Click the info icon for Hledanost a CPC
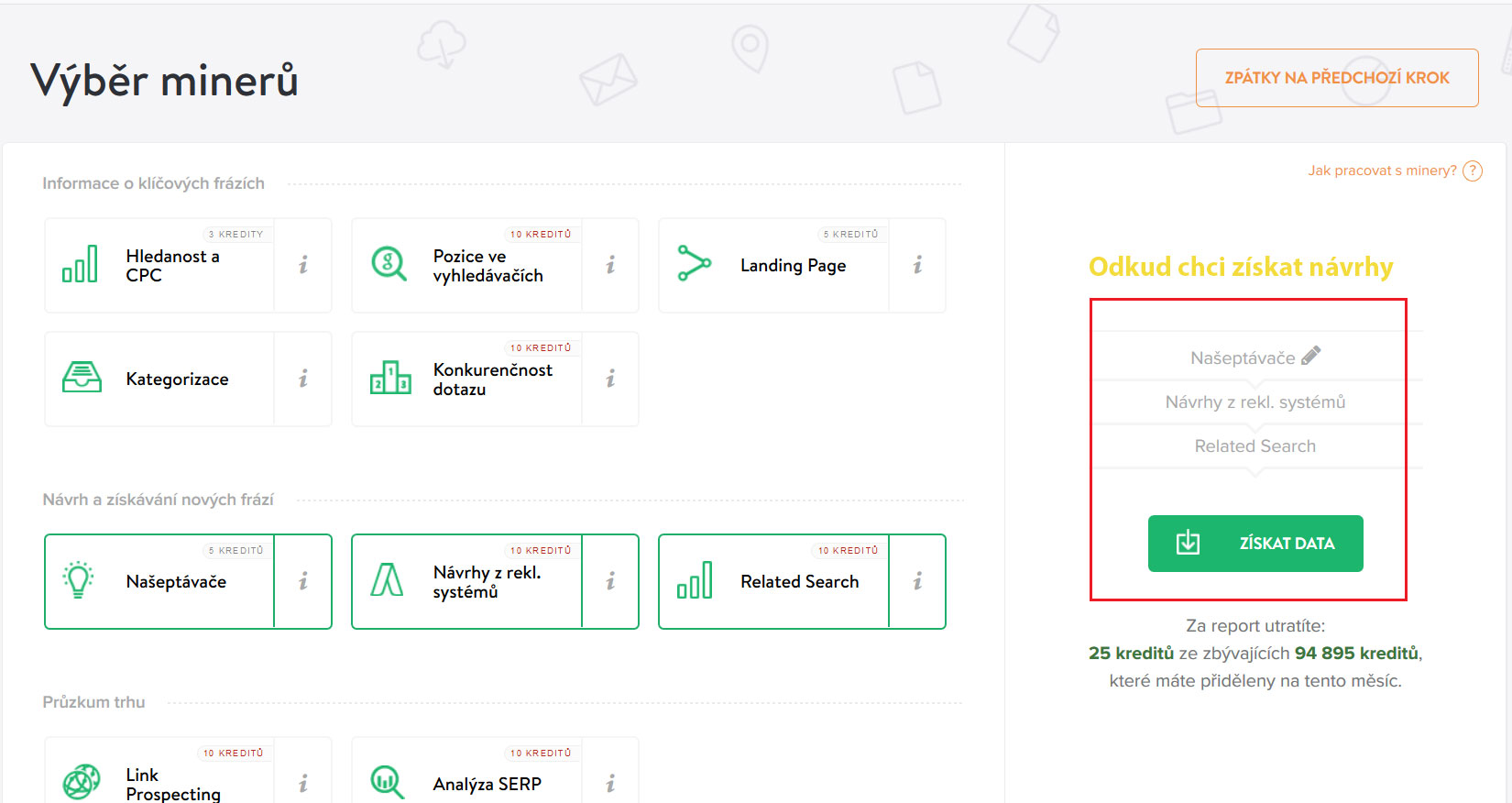This screenshot has width=1512, height=803. click(303, 266)
